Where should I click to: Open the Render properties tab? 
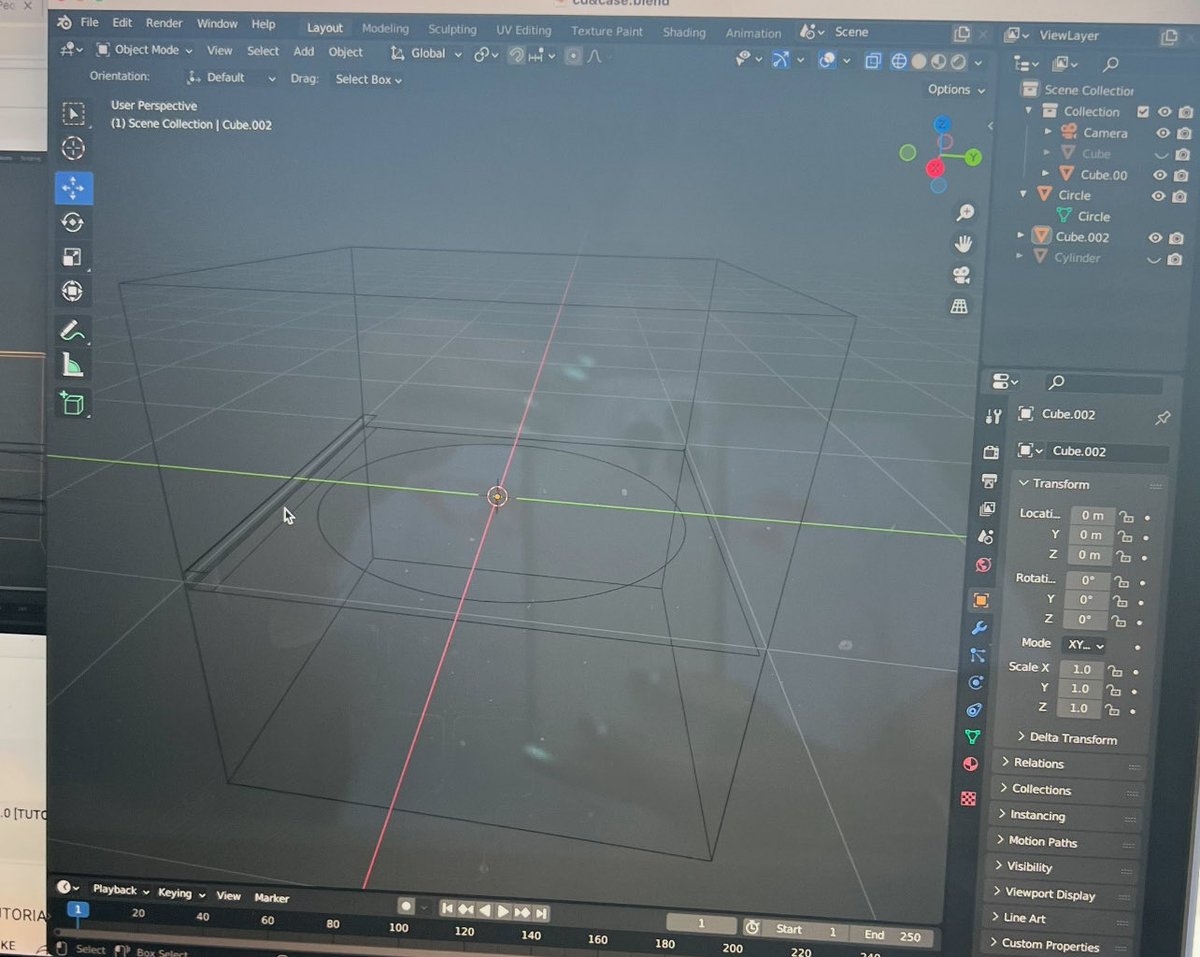pyautogui.click(x=990, y=453)
